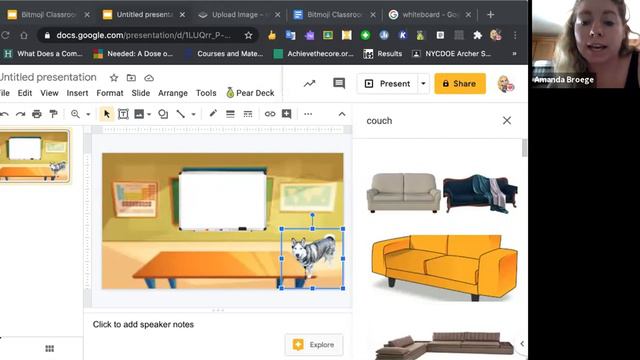Click the browser Home icon
The image size is (640, 360).
coord(24,36)
